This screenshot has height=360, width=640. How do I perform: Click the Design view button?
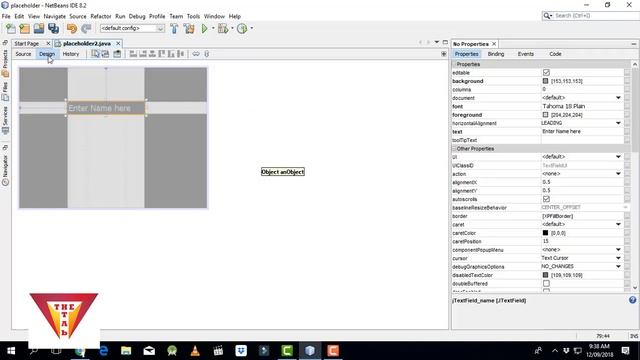point(47,54)
